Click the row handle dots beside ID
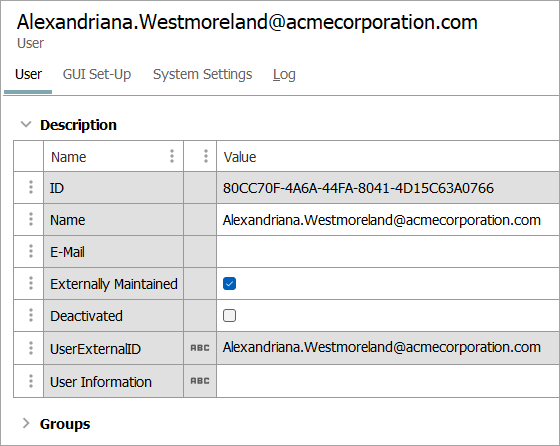The image size is (560, 446). coord(31,187)
